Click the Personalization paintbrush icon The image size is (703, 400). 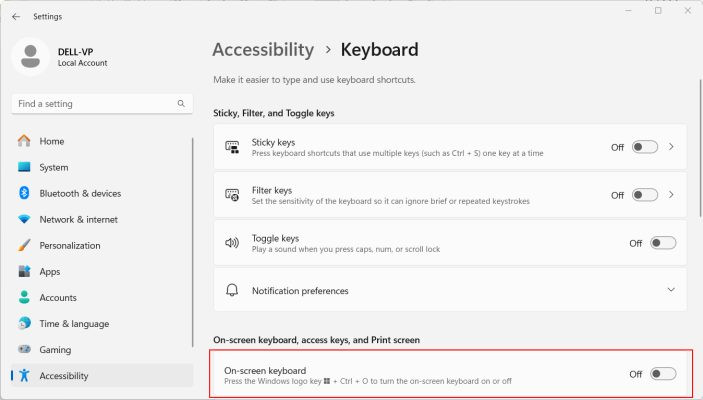point(24,245)
